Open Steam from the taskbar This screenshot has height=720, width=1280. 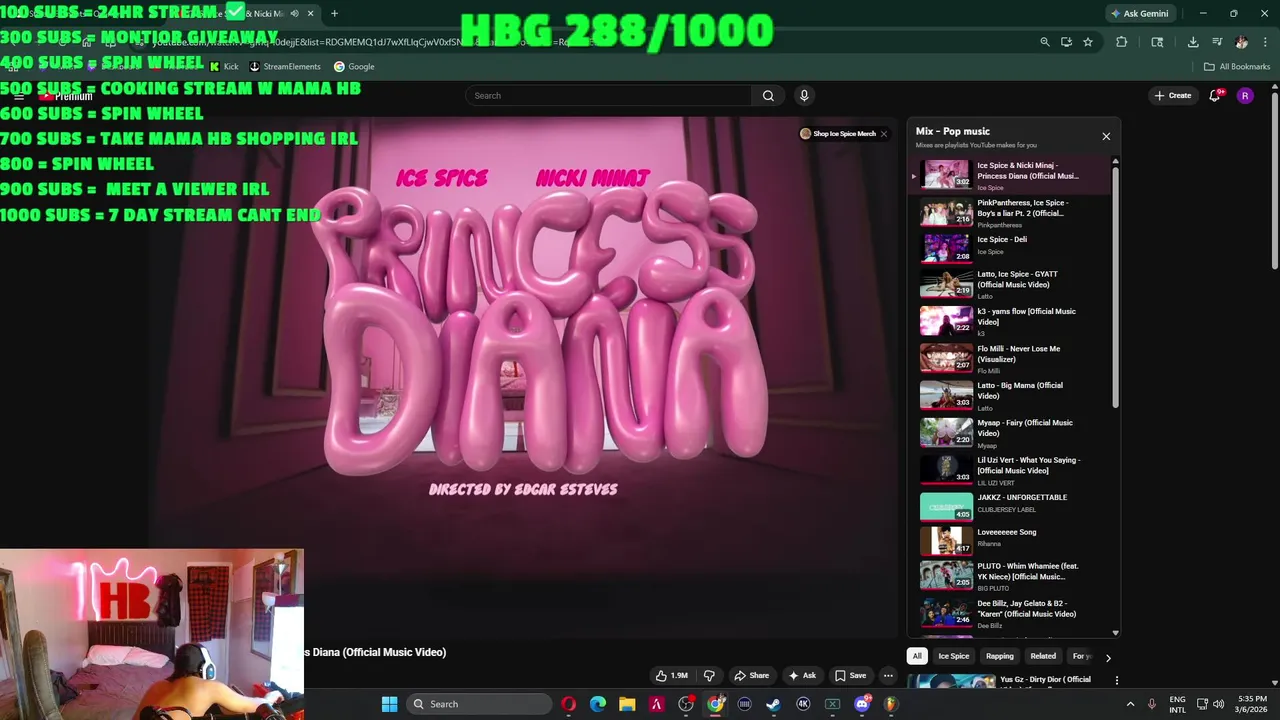click(773, 704)
